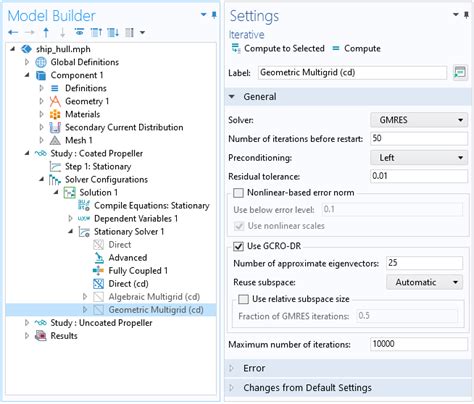Select Stationary Solver 1 node
The image size is (474, 404).
[129, 232]
